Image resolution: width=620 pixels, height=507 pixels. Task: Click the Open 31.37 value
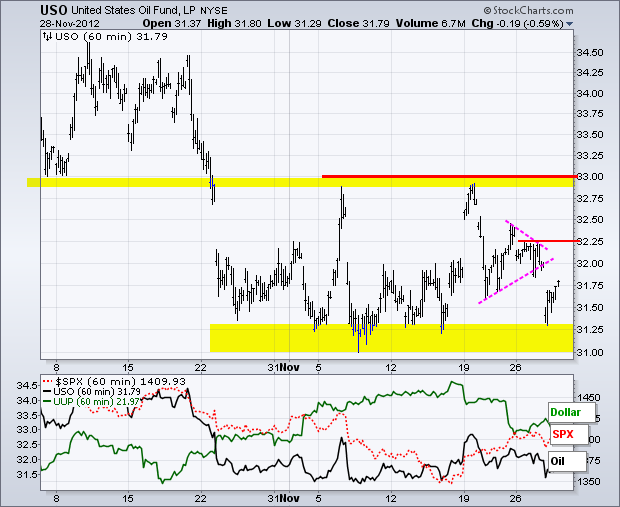click(172, 24)
